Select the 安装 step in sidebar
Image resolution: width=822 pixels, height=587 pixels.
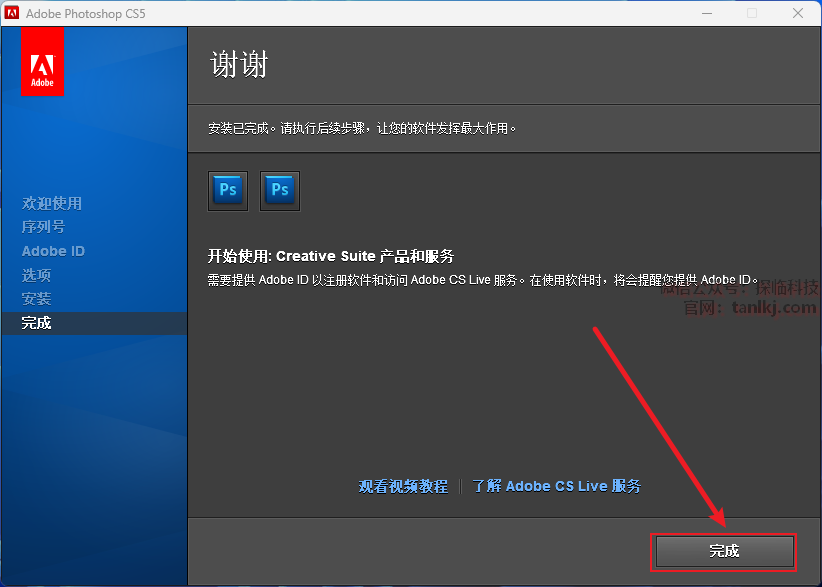click(36, 299)
